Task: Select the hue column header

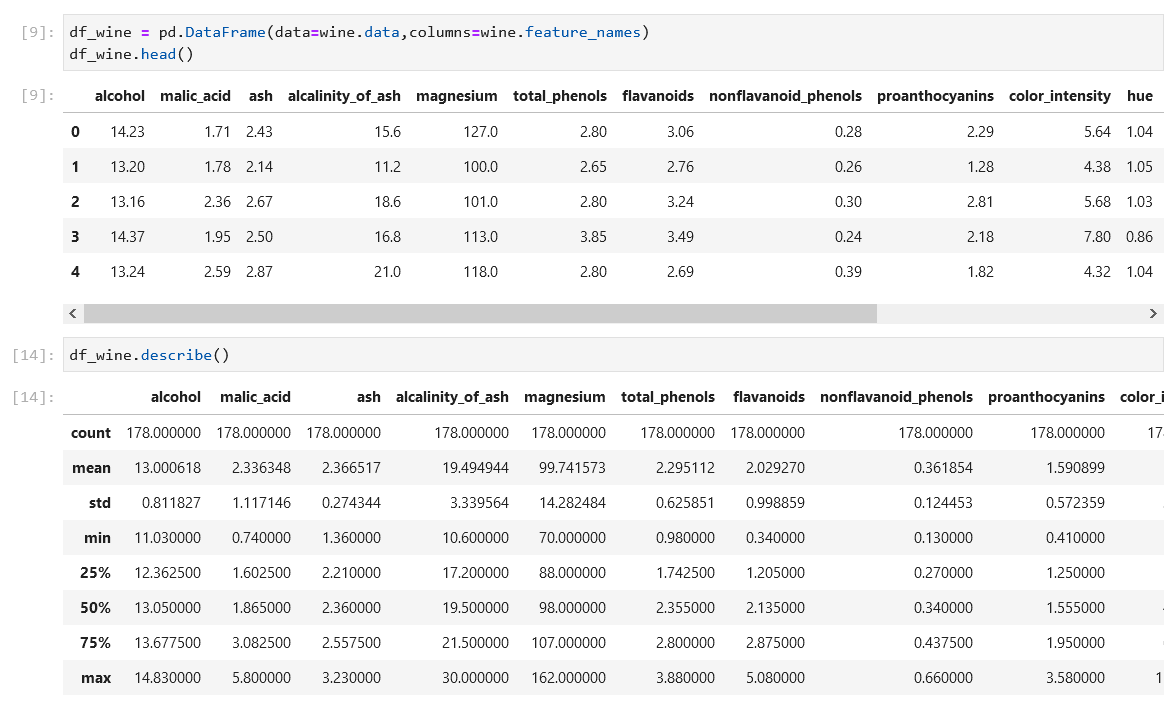Action: click(1140, 96)
